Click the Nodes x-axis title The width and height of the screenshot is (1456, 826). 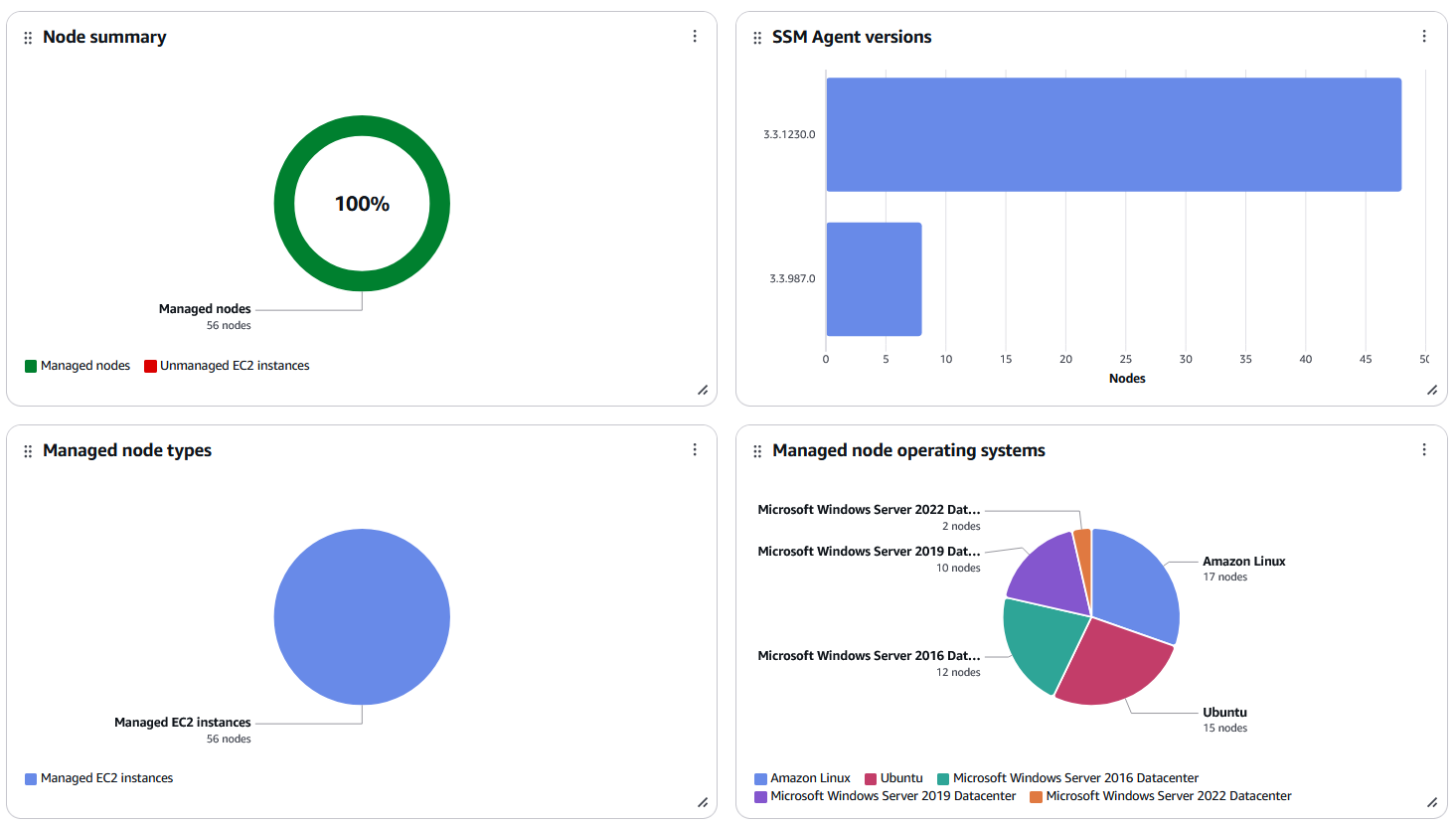pos(1127,379)
